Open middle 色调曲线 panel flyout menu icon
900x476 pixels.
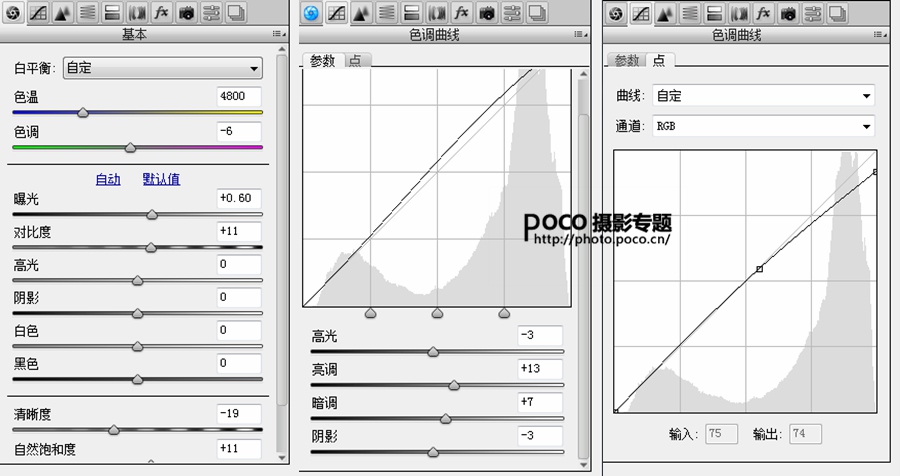click(x=580, y=34)
